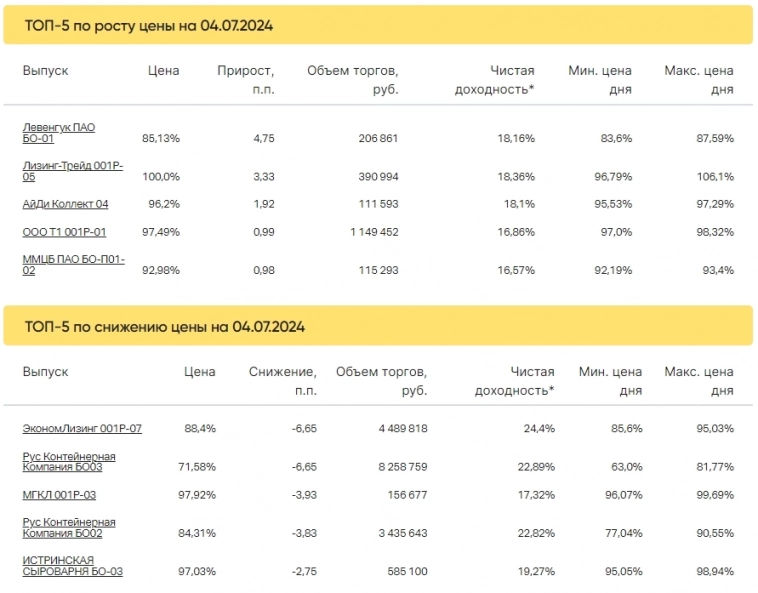Click the ТОП-5 по росту цены heading
This screenshot has width=758, height=593.
(x=149, y=25)
